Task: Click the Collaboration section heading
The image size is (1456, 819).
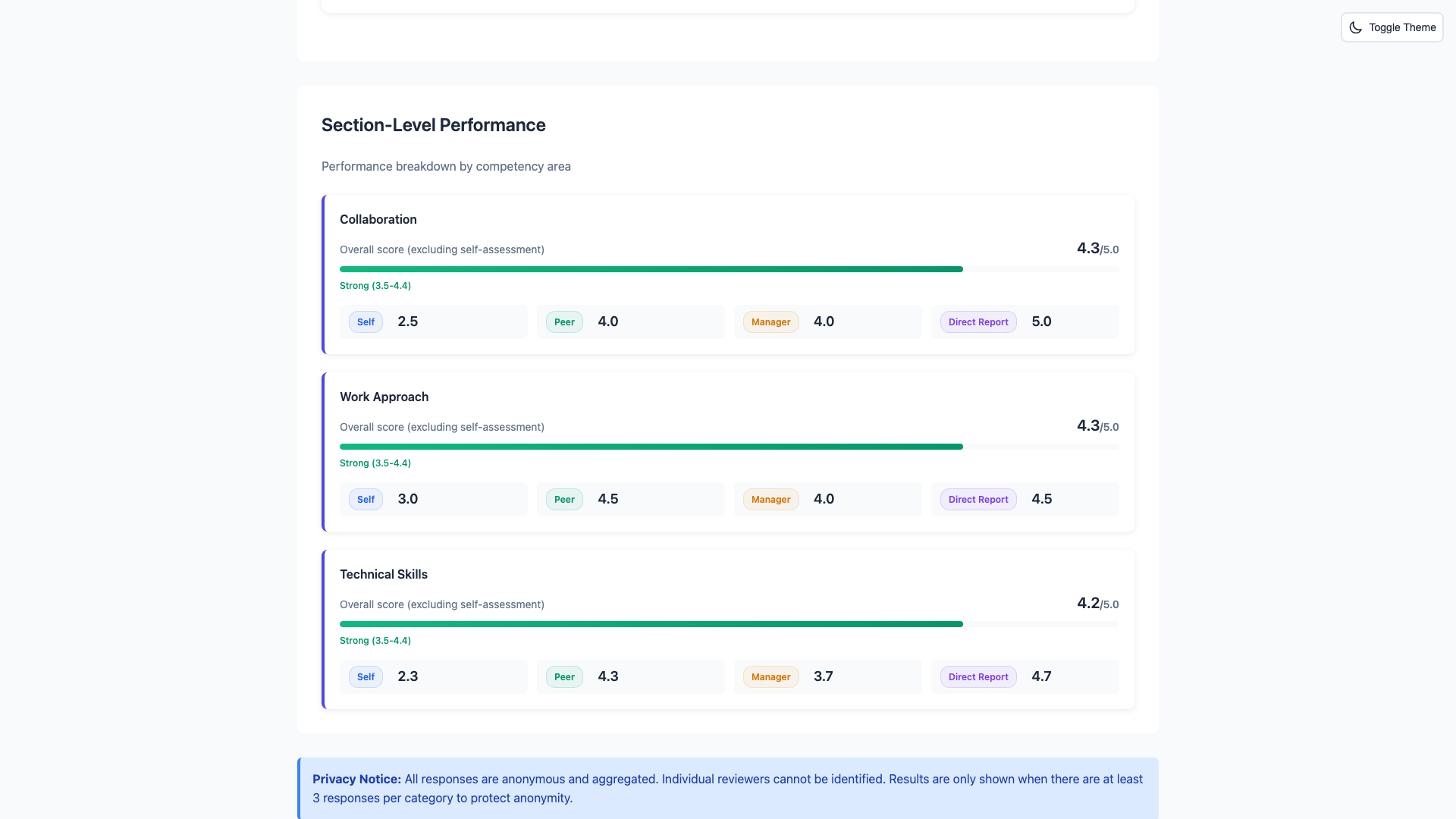Action: click(x=378, y=219)
